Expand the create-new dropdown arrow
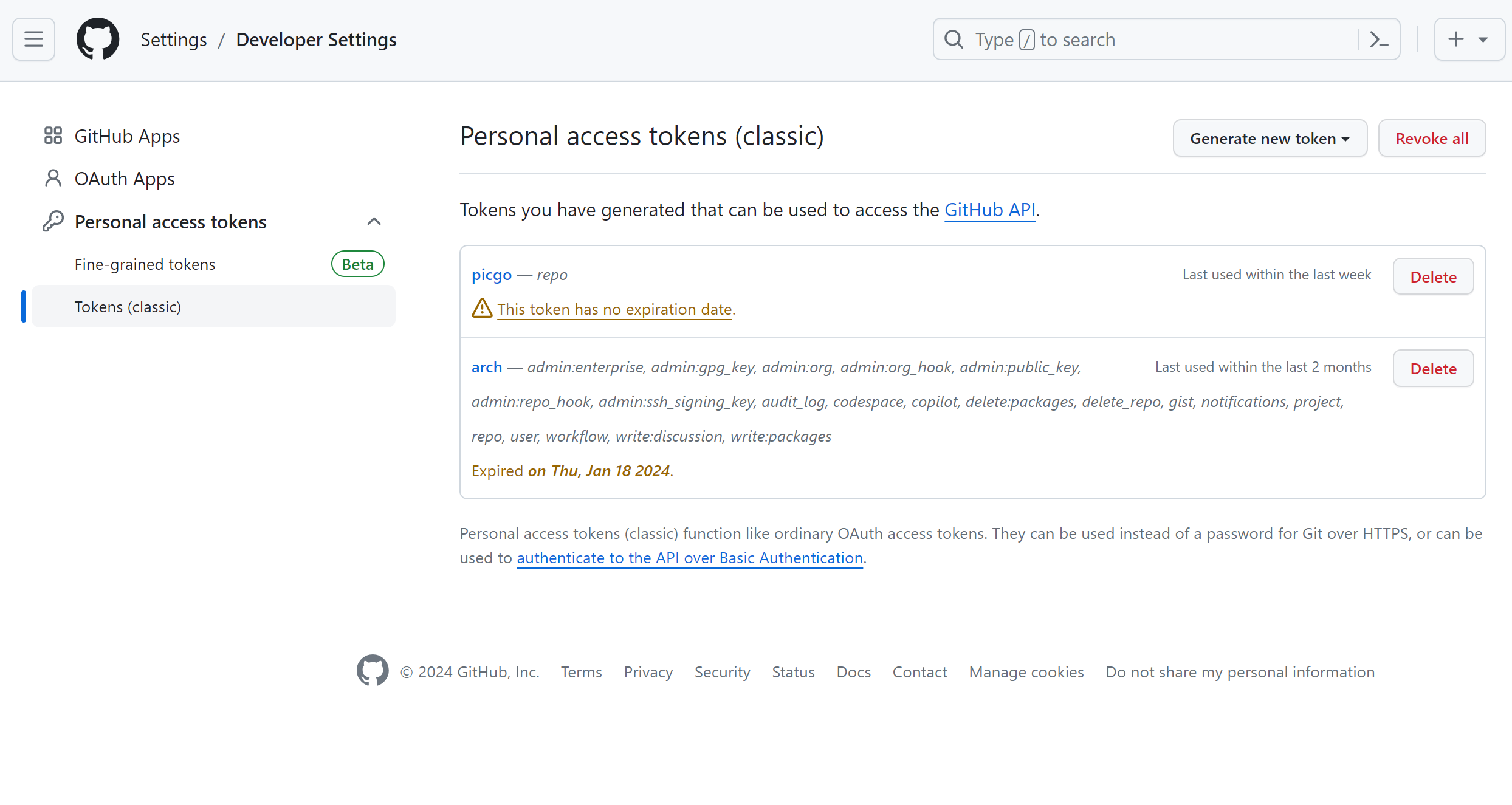1512x805 pixels. [1483, 40]
